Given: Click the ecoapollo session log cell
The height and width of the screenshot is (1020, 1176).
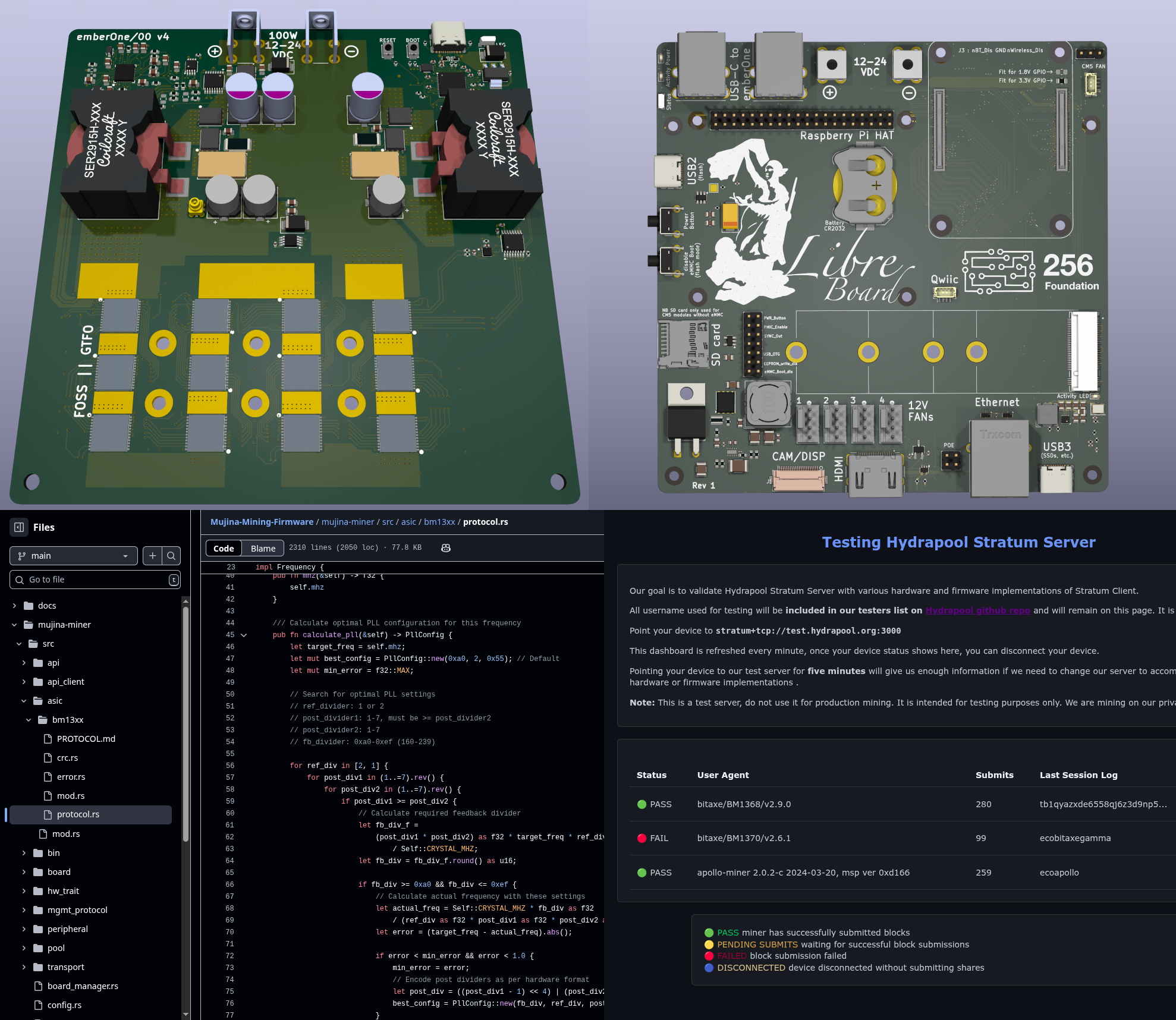Looking at the screenshot, I should pos(1059,873).
